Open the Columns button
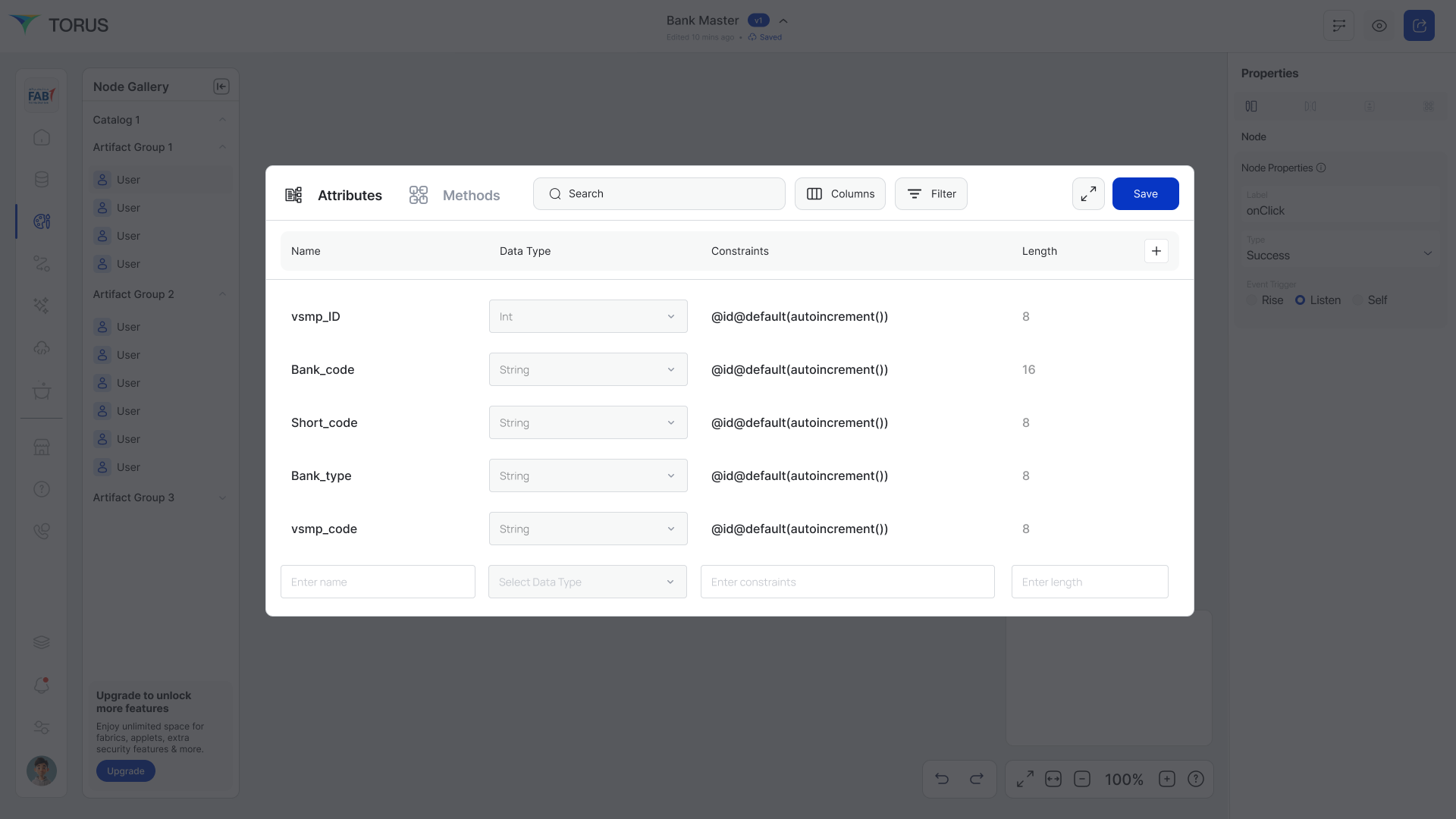1456x819 pixels. tap(839, 194)
